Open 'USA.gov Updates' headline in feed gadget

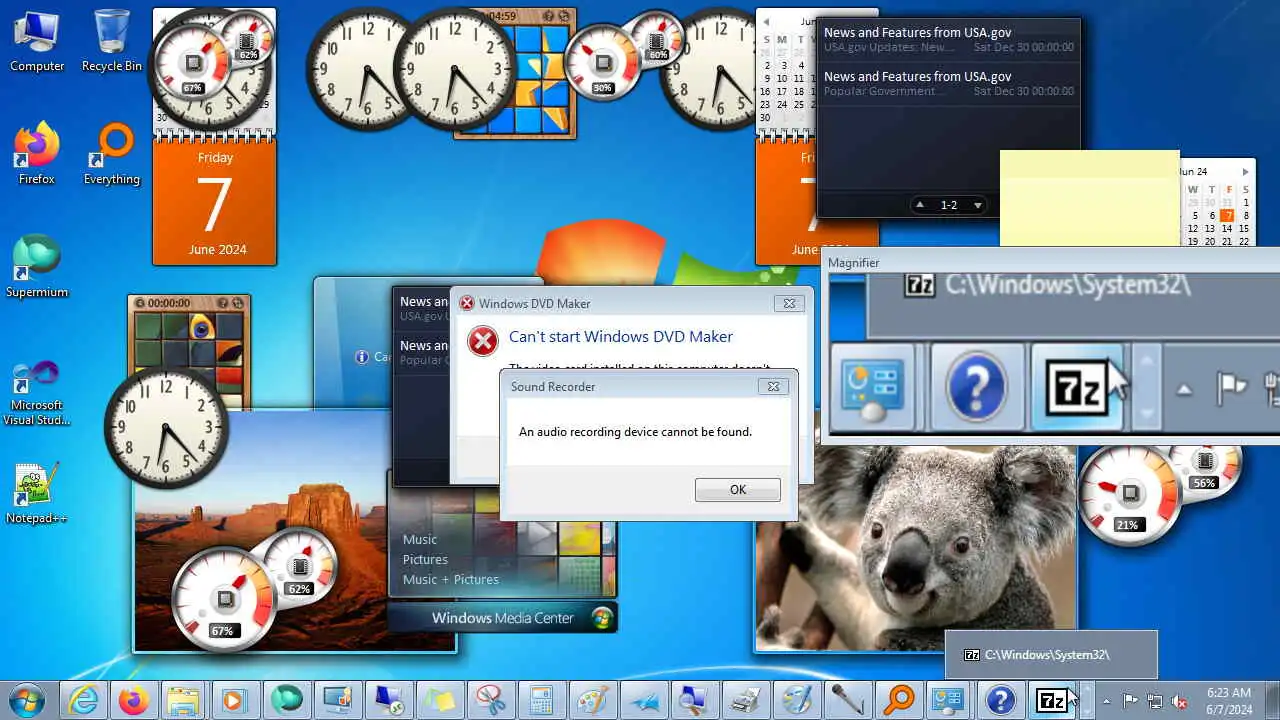[948, 40]
